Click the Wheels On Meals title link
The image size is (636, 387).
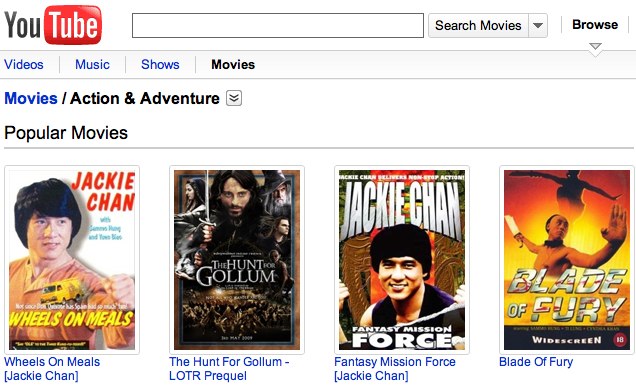(x=52, y=369)
